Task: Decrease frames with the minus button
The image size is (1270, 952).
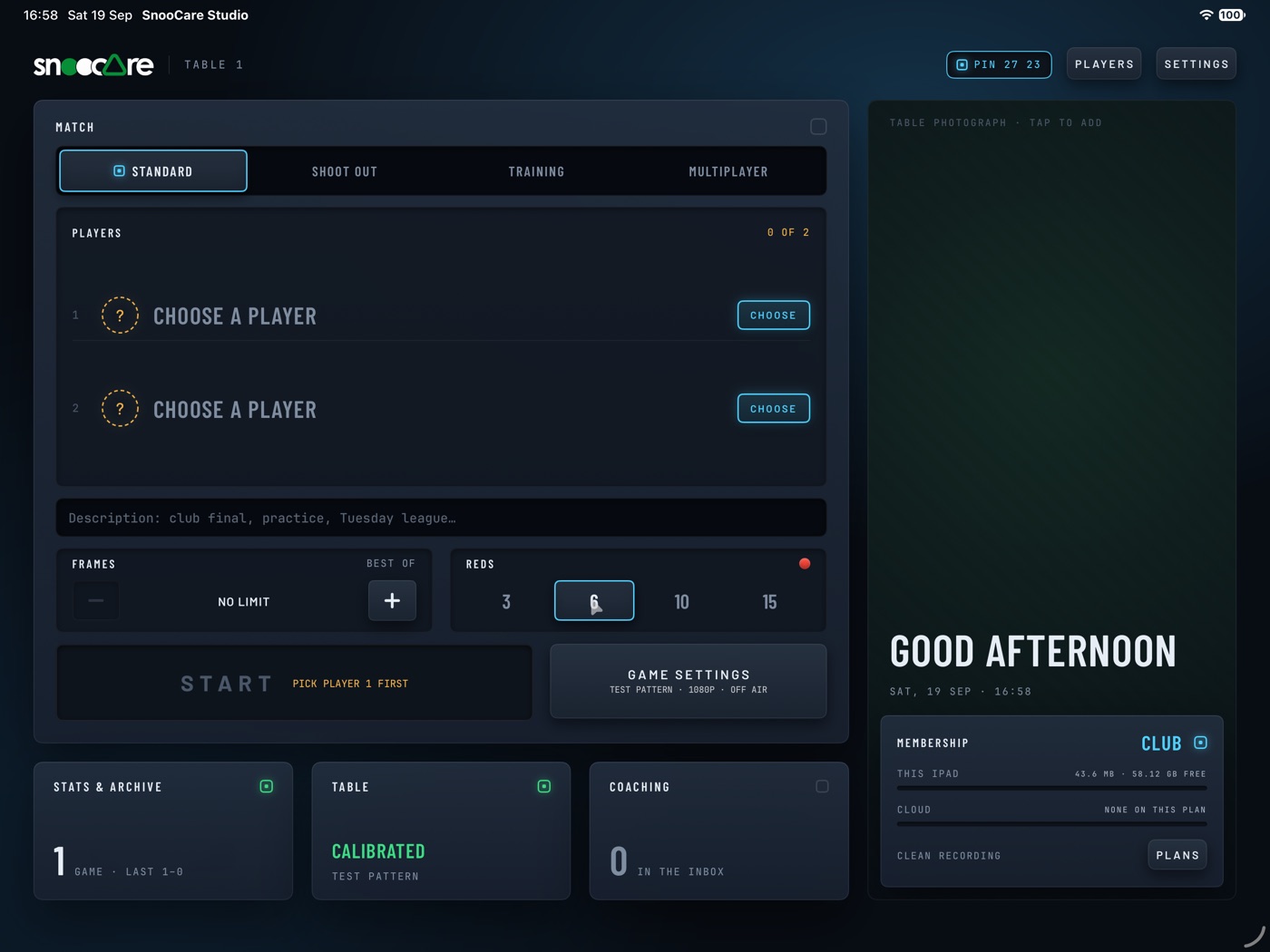Action: (96, 601)
